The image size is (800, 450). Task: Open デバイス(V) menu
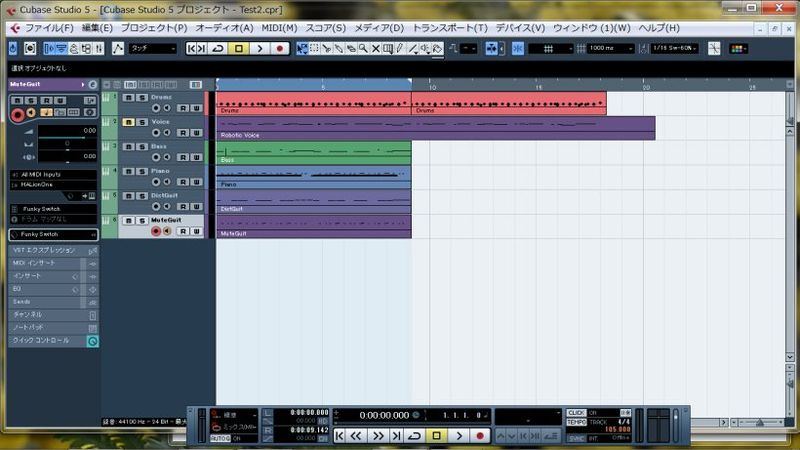[520, 28]
